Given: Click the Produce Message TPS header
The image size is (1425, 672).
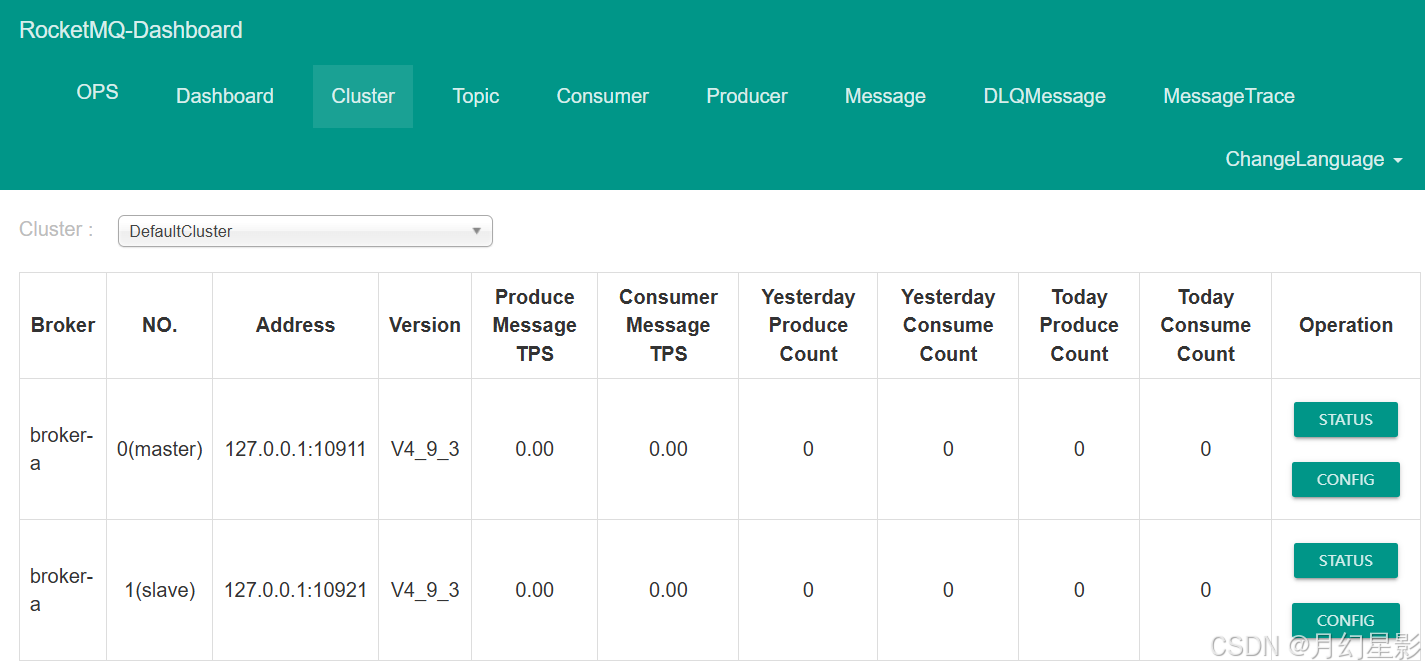Looking at the screenshot, I should click(535, 325).
